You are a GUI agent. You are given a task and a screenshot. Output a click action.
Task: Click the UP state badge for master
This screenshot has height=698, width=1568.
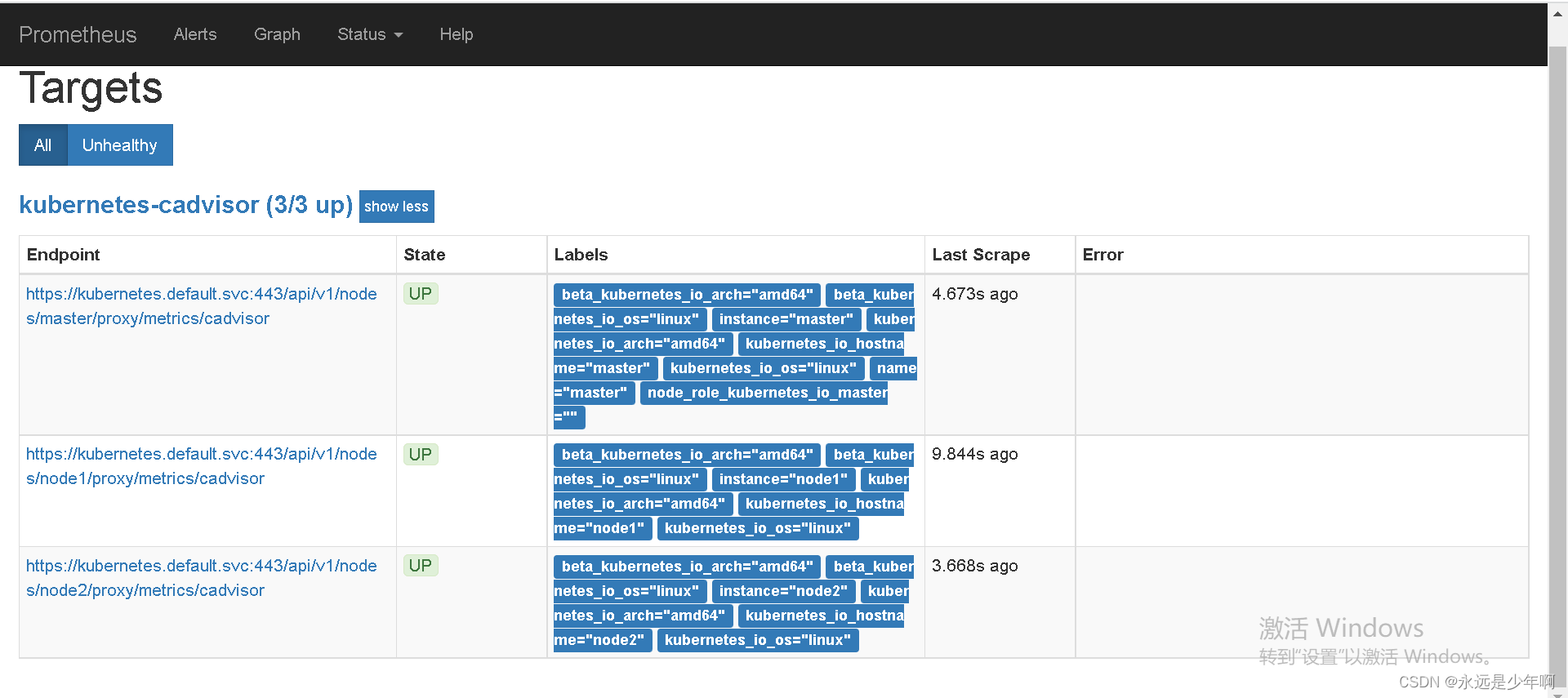point(421,294)
